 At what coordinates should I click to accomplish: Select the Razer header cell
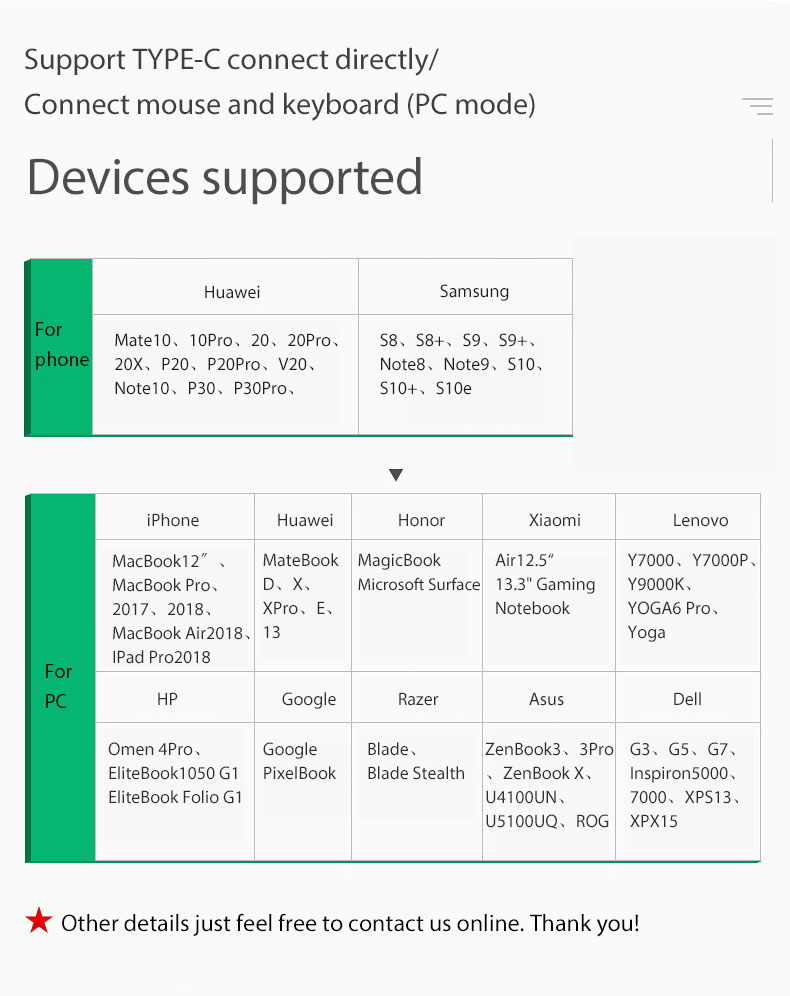click(x=417, y=697)
